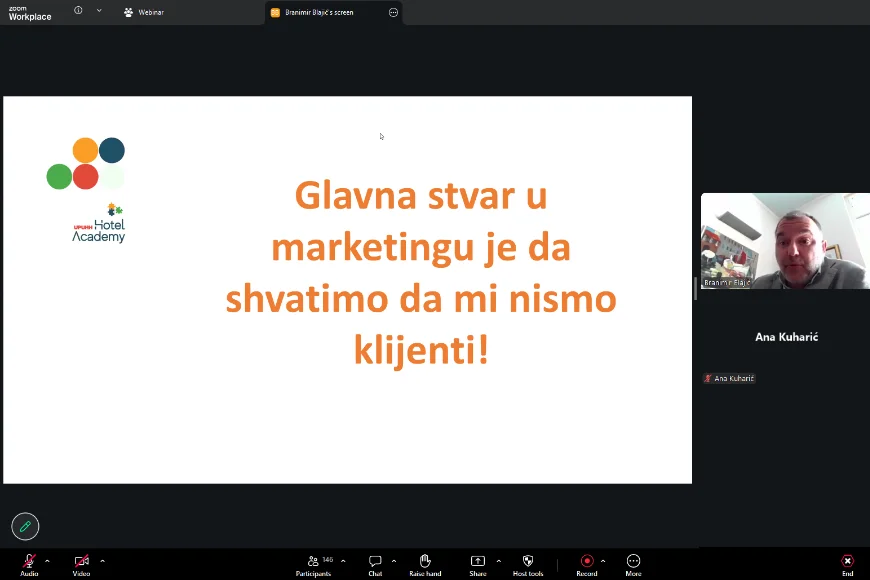
Task: Click the green annotate pencil icon
Action: coord(25,526)
